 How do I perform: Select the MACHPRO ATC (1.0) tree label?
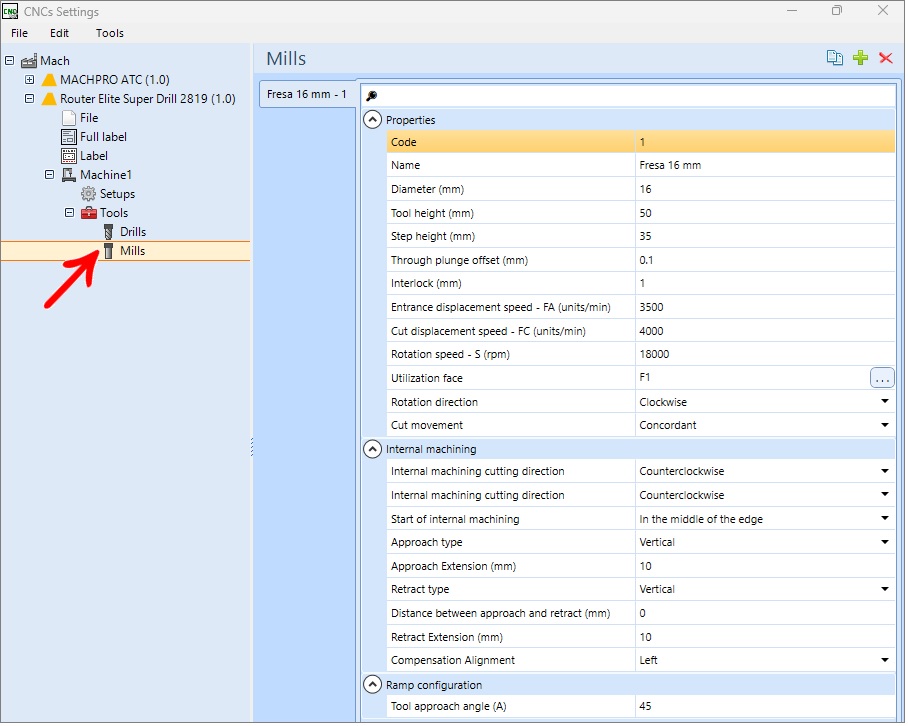[x=115, y=80]
